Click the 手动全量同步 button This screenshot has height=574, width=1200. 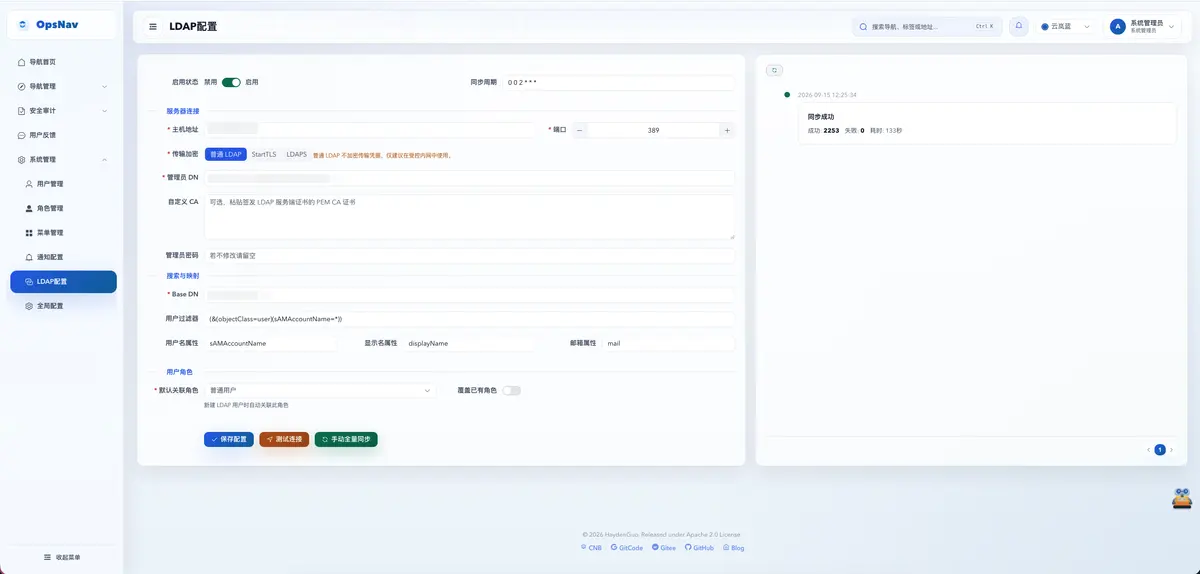click(x=346, y=439)
